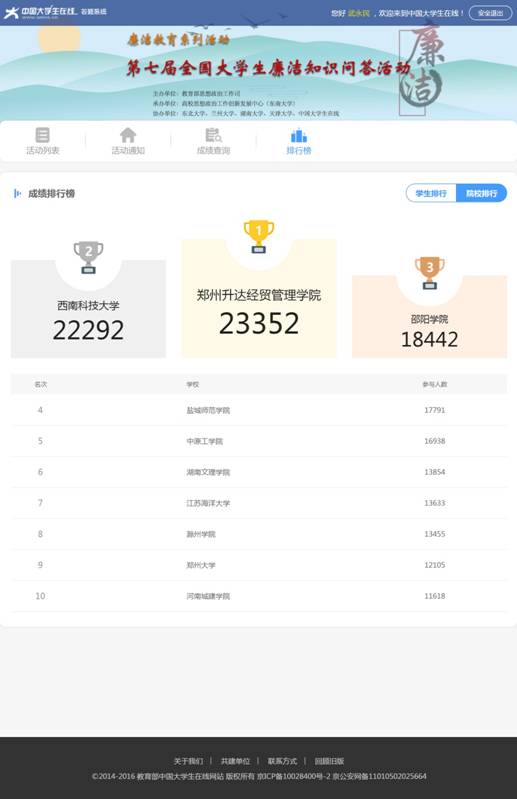The image size is (517, 799).
Task: Open the 回顾旧版 footer link
Action: [x=329, y=761]
